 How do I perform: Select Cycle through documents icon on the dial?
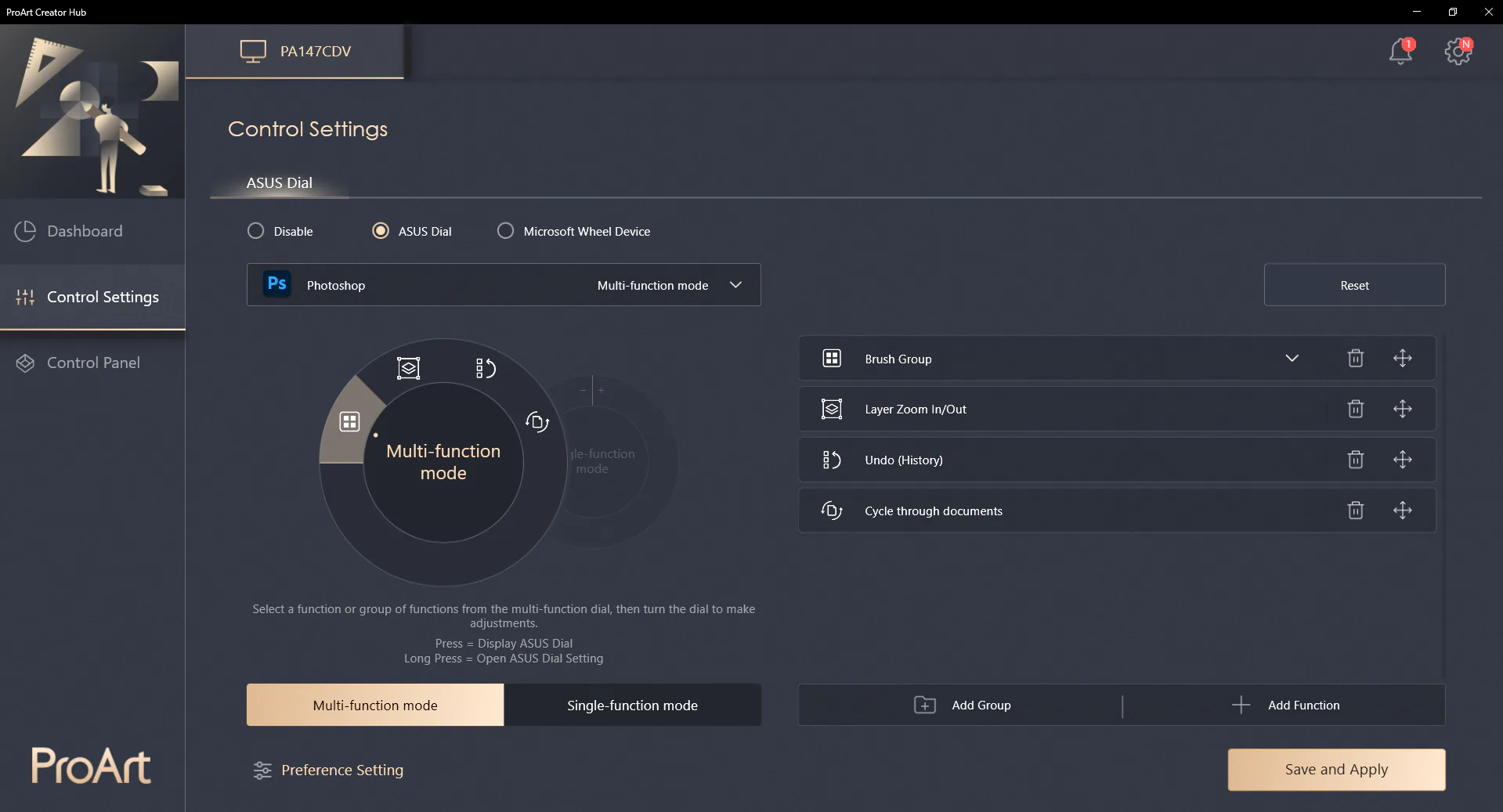click(537, 421)
